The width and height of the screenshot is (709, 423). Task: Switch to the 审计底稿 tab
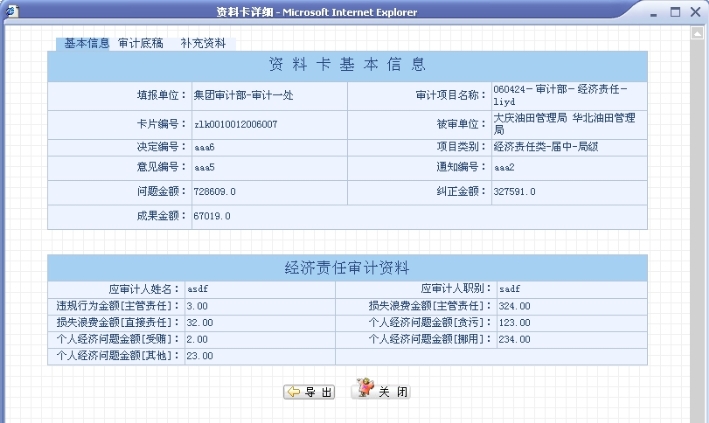141,44
